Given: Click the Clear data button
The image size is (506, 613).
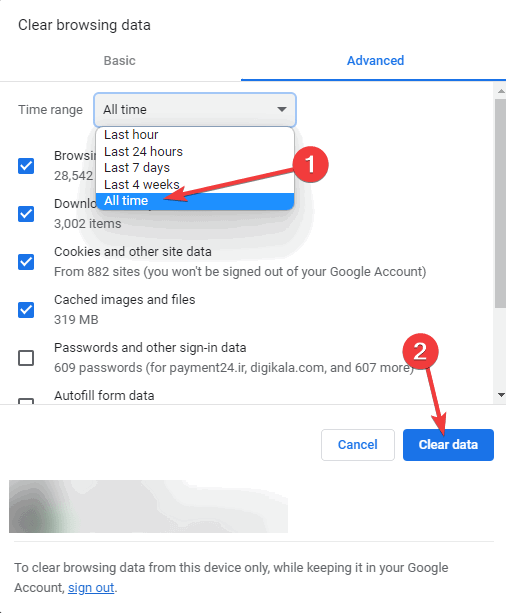Looking at the screenshot, I should tap(448, 445).
